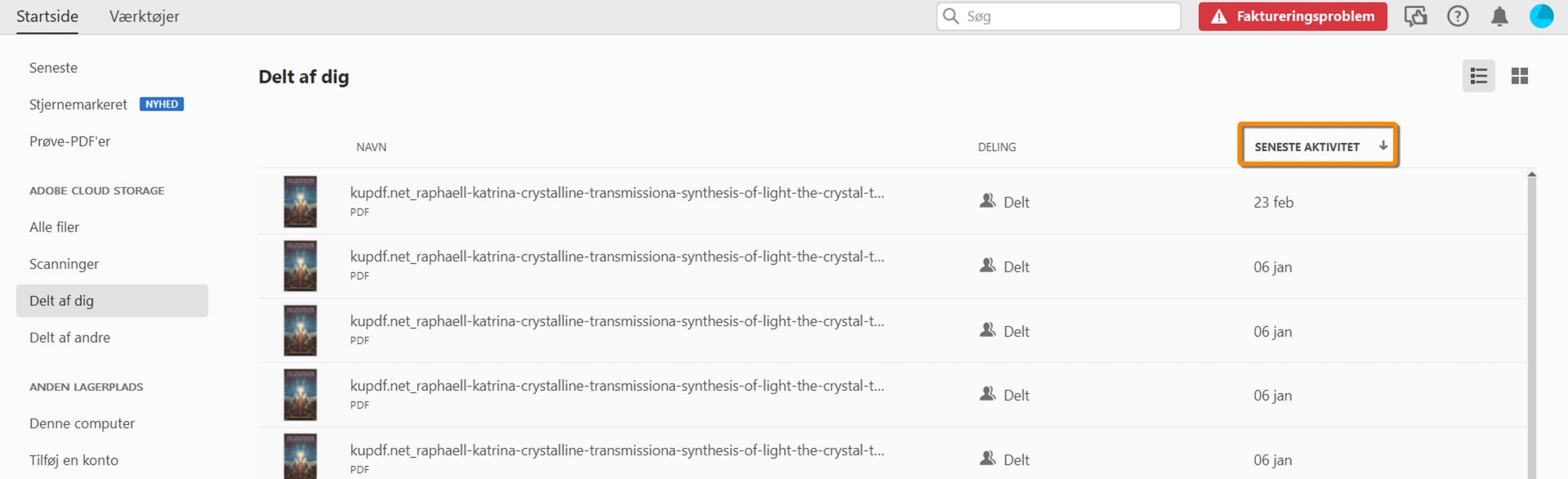Click the scrollbar up arrow
The width and height of the screenshot is (1568, 479).
point(1531,175)
